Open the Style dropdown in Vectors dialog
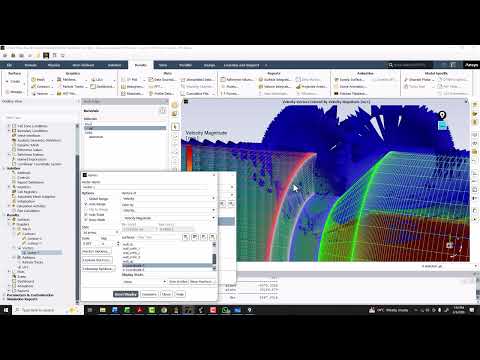This screenshot has width=480, height=360. pyautogui.click(x=100, y=232)
